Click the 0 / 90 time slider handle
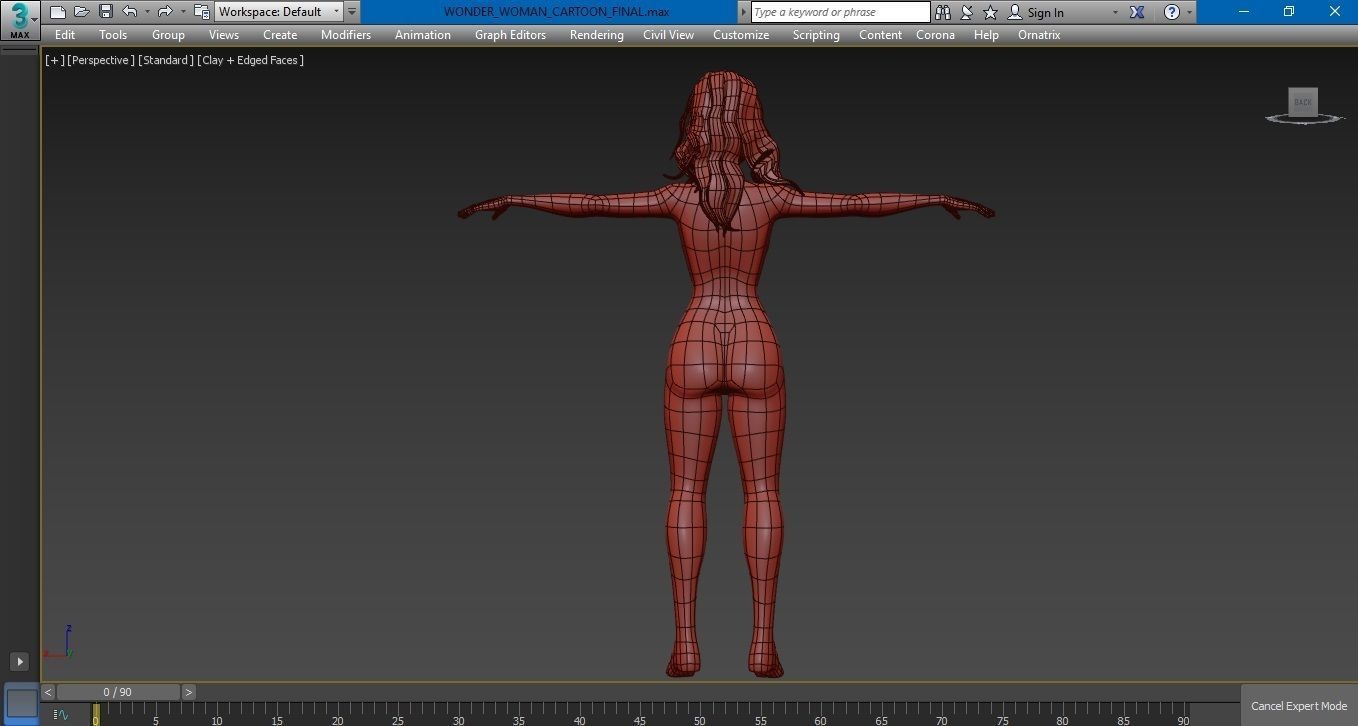The image size is (1358, 726). [x=118, y=692]
